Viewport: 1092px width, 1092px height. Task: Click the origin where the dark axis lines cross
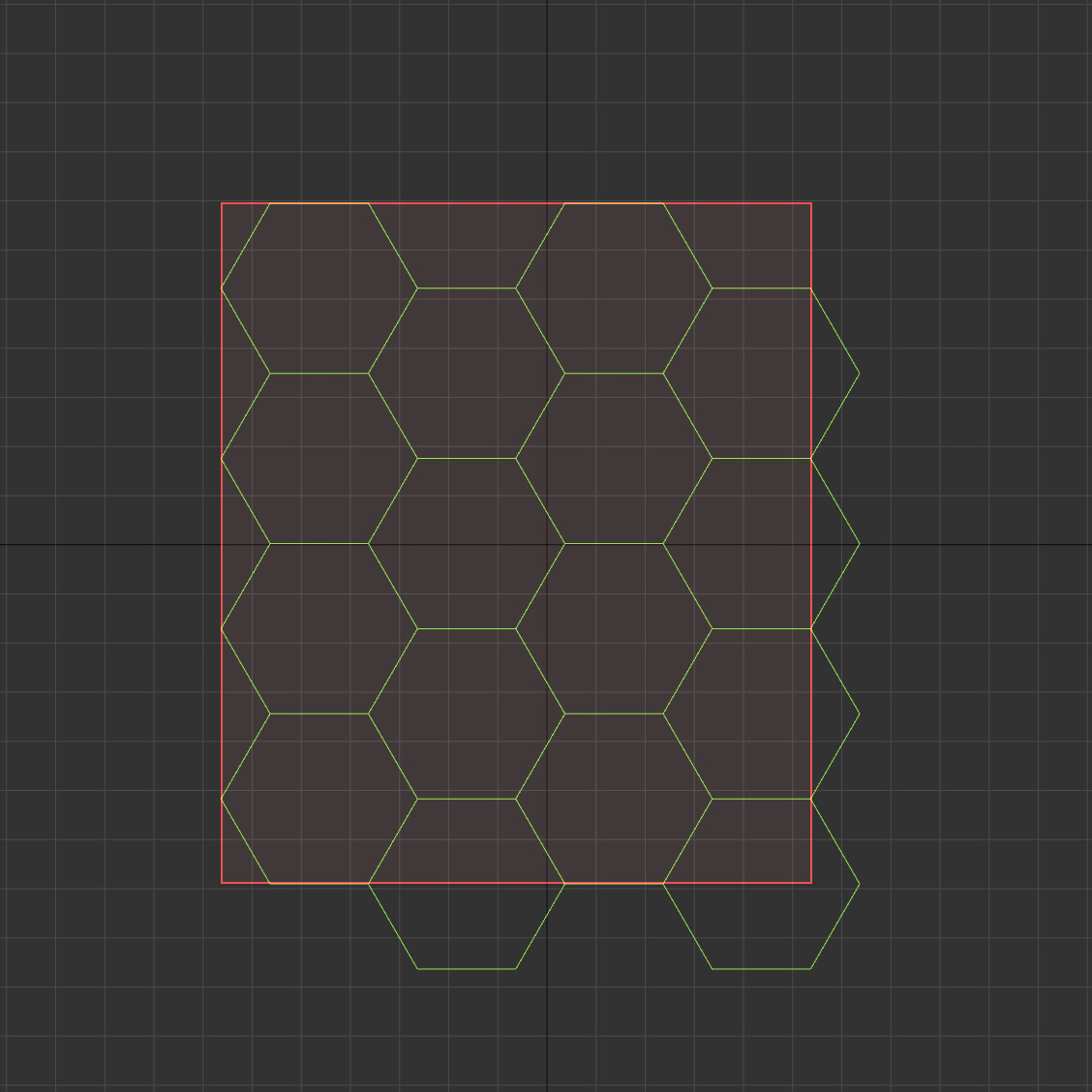coord(548,544)
